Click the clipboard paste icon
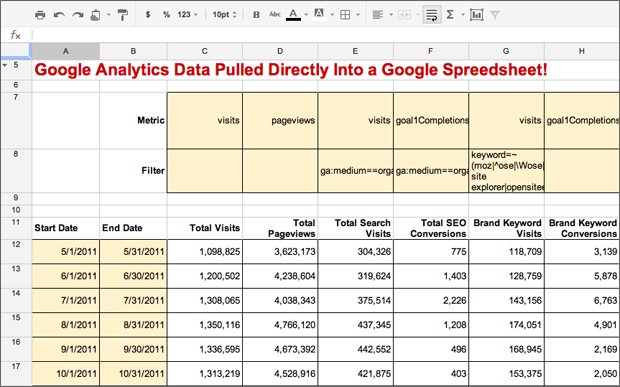 coord(96,15)
